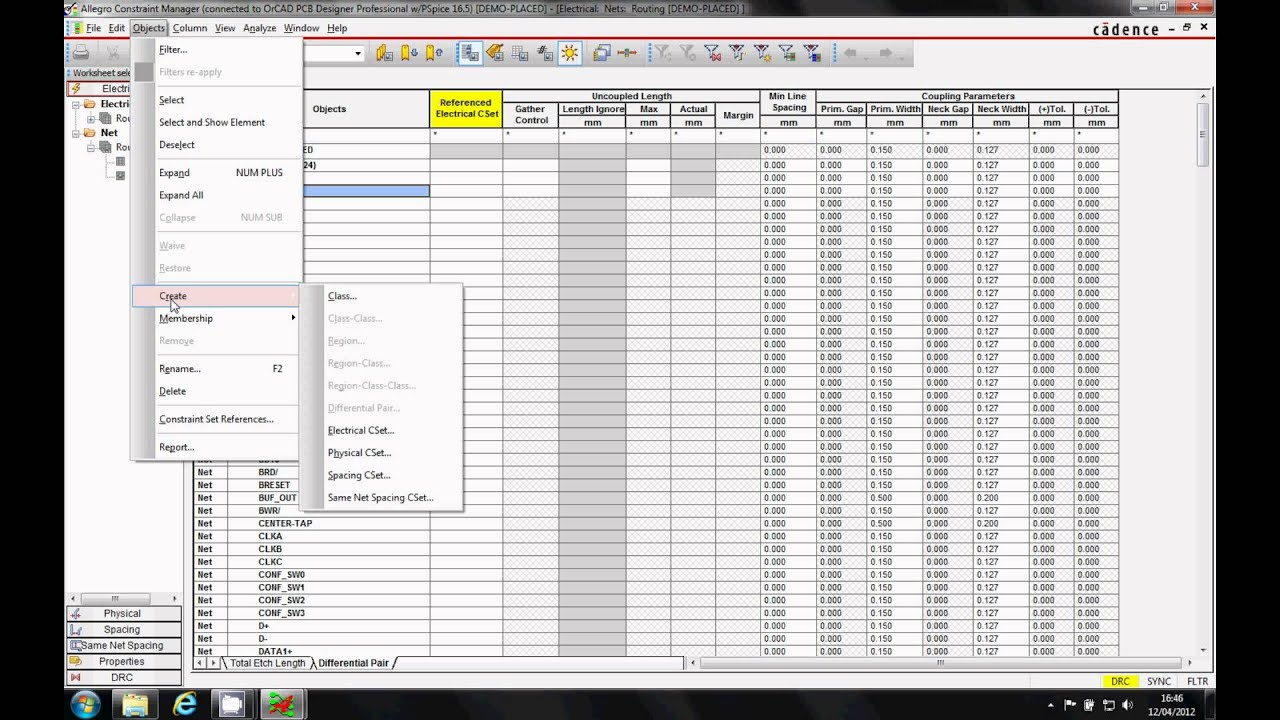Click the Margin column header
This screenshot has height=720, width=1280.
tap(738, 115)
